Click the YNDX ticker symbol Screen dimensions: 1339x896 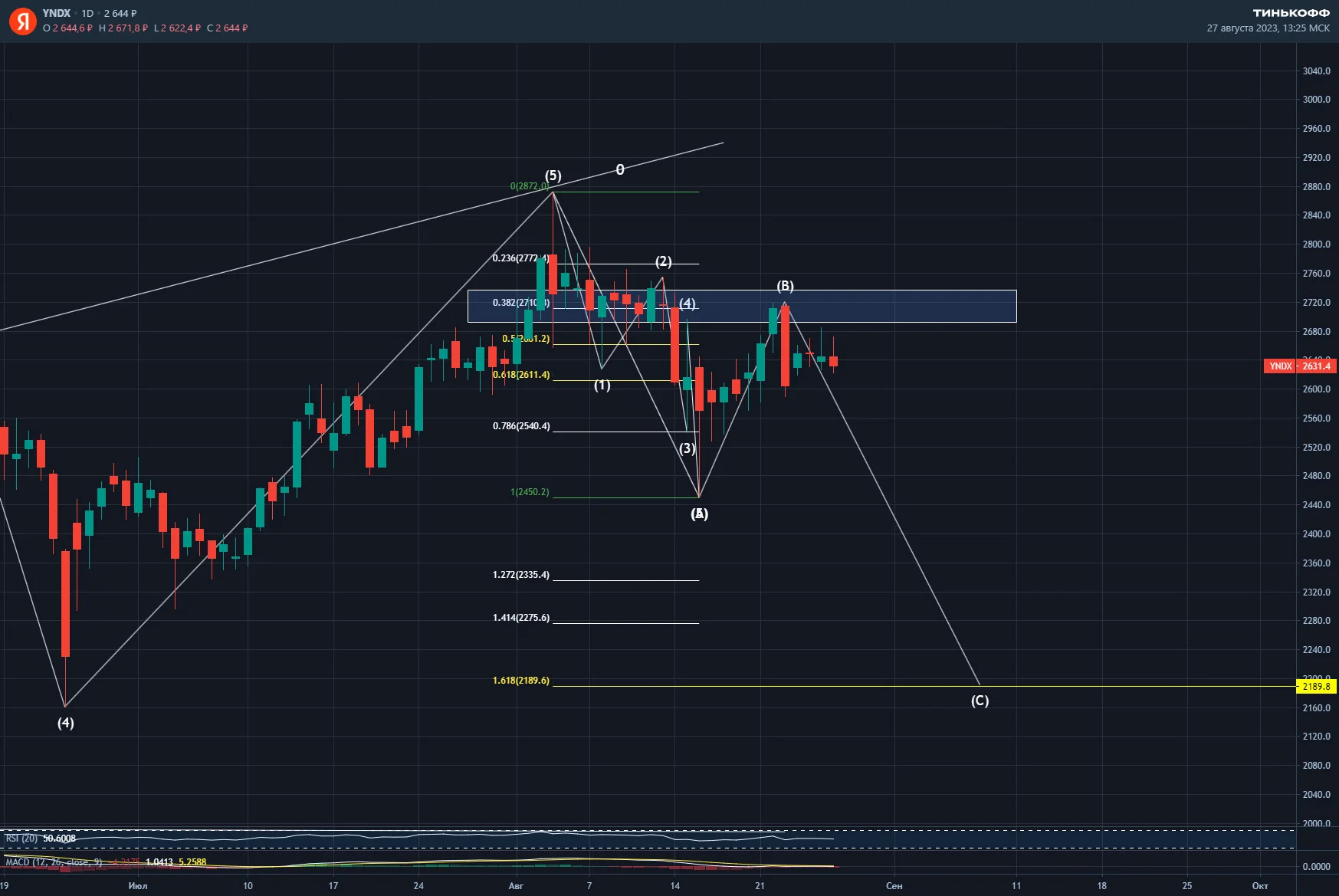pyautogui.click(x=57, y=13)
